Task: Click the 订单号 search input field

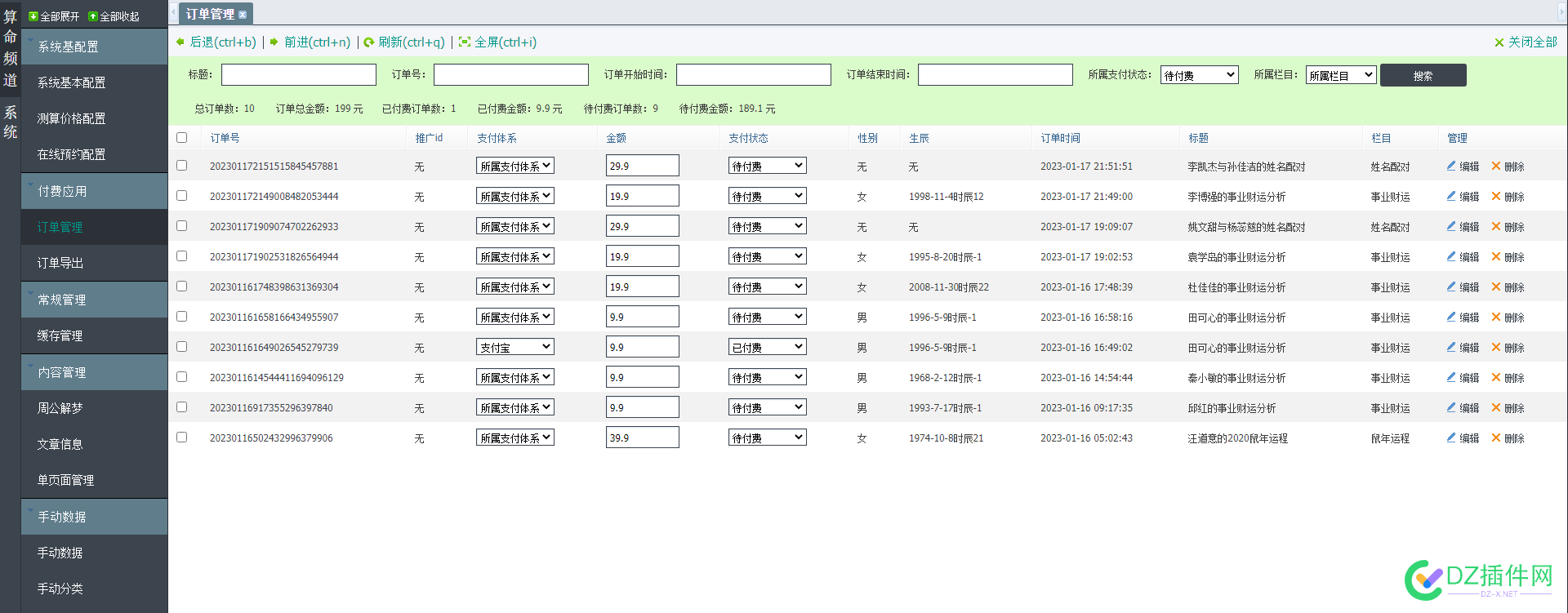Action: (x=511, y=75)
